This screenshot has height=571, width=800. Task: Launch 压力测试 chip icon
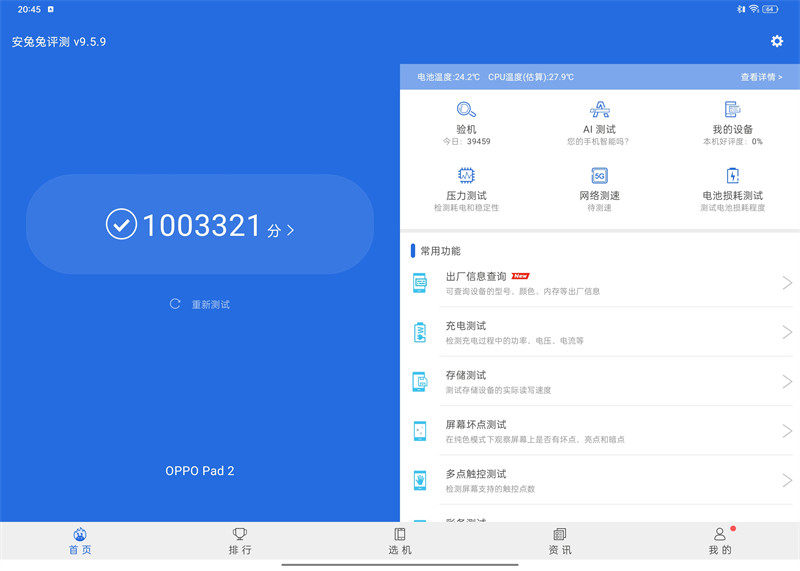pos(466,175)
